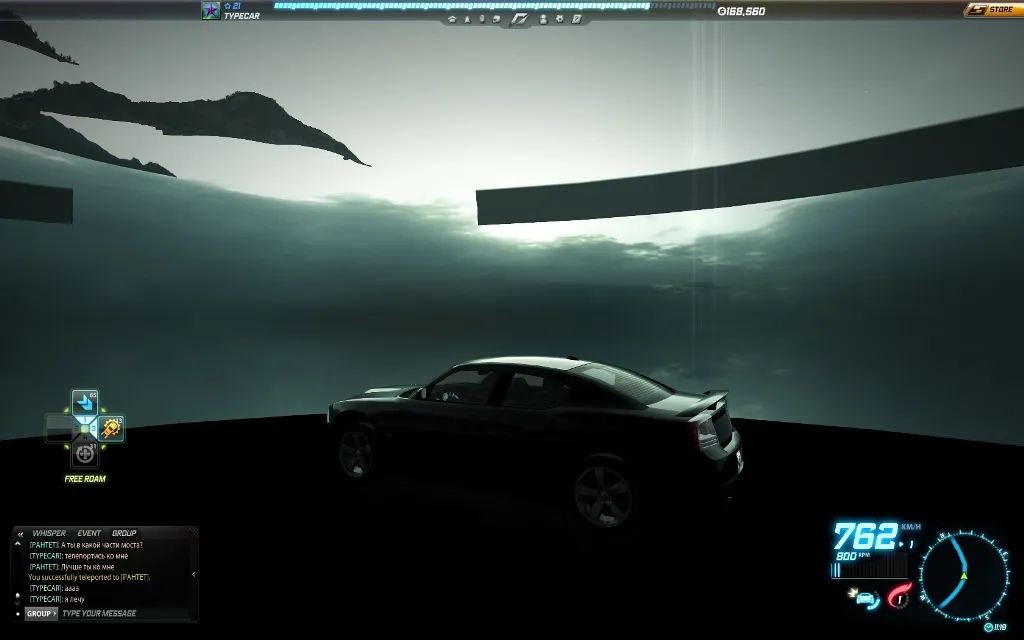The width and height of the screenshot is (1024, 640).
Task: Click the icon just left of the NFS logo
Action: (497, 20)
